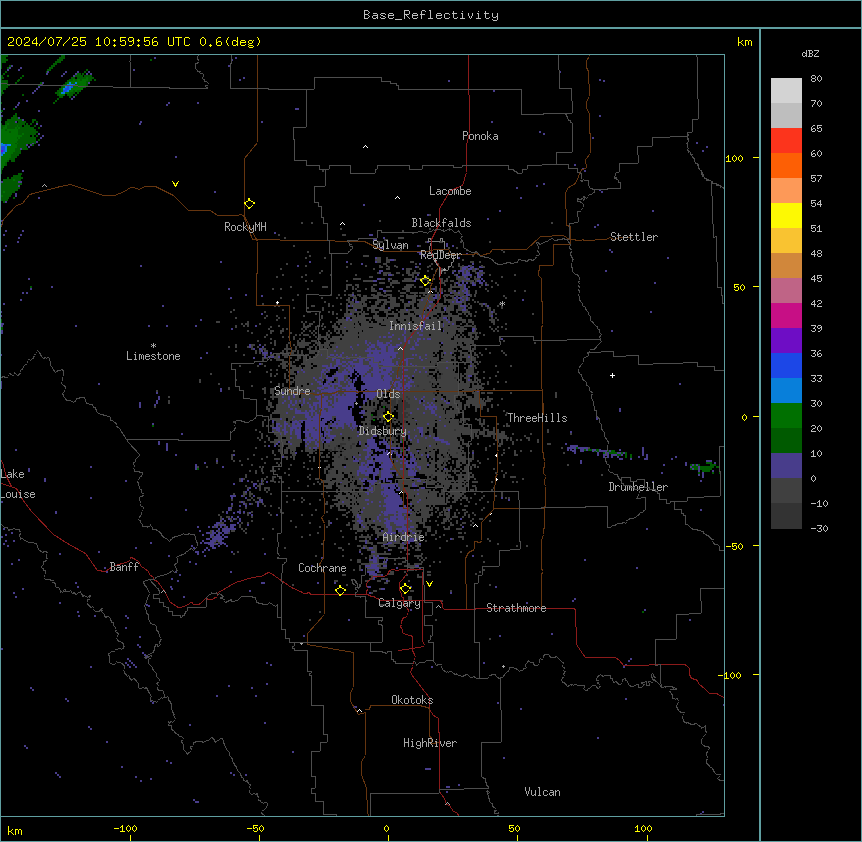Click the Lacombe city label
The width and height of the screenshot is (862, 842).
point(450,191)
